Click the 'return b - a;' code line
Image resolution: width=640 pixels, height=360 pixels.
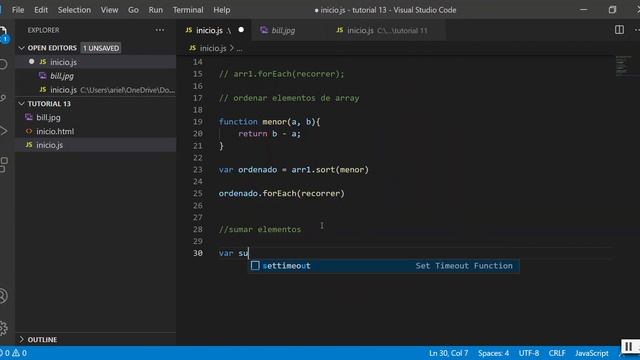tap(269, 133)
